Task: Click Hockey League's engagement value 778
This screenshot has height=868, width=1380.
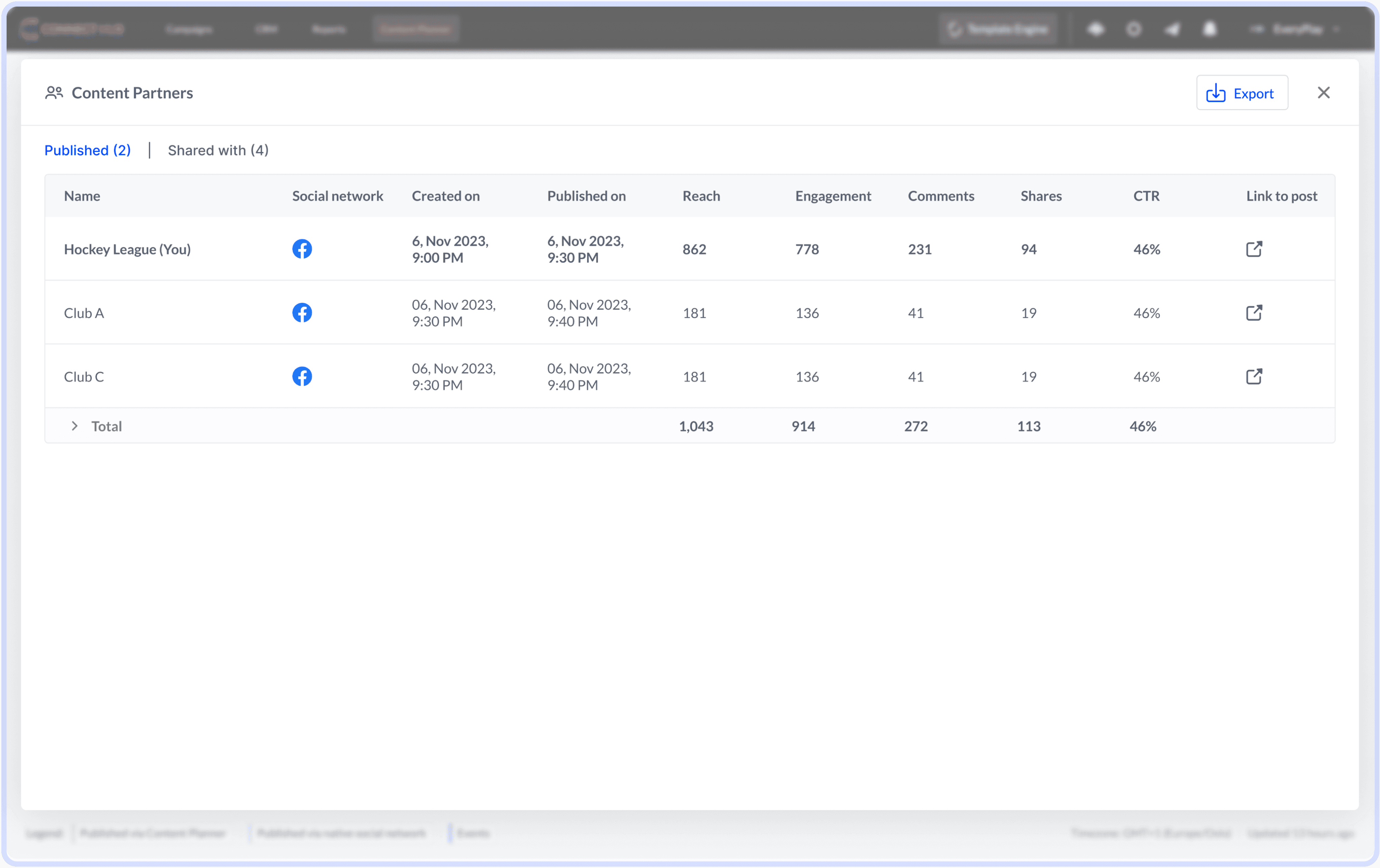Action: 807,249
